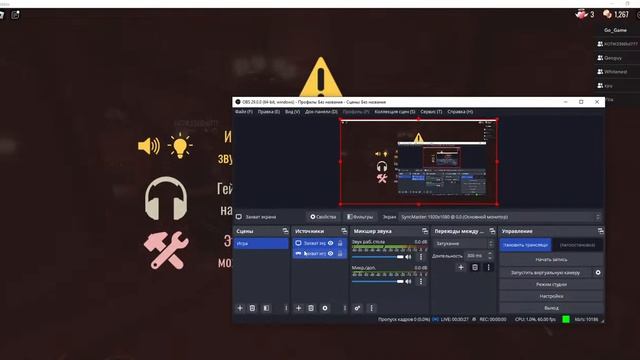Remove the selected source with the trash icon in Источники
Image resolution: width=640 pixels, height=360 pixels.
point(311,308)
